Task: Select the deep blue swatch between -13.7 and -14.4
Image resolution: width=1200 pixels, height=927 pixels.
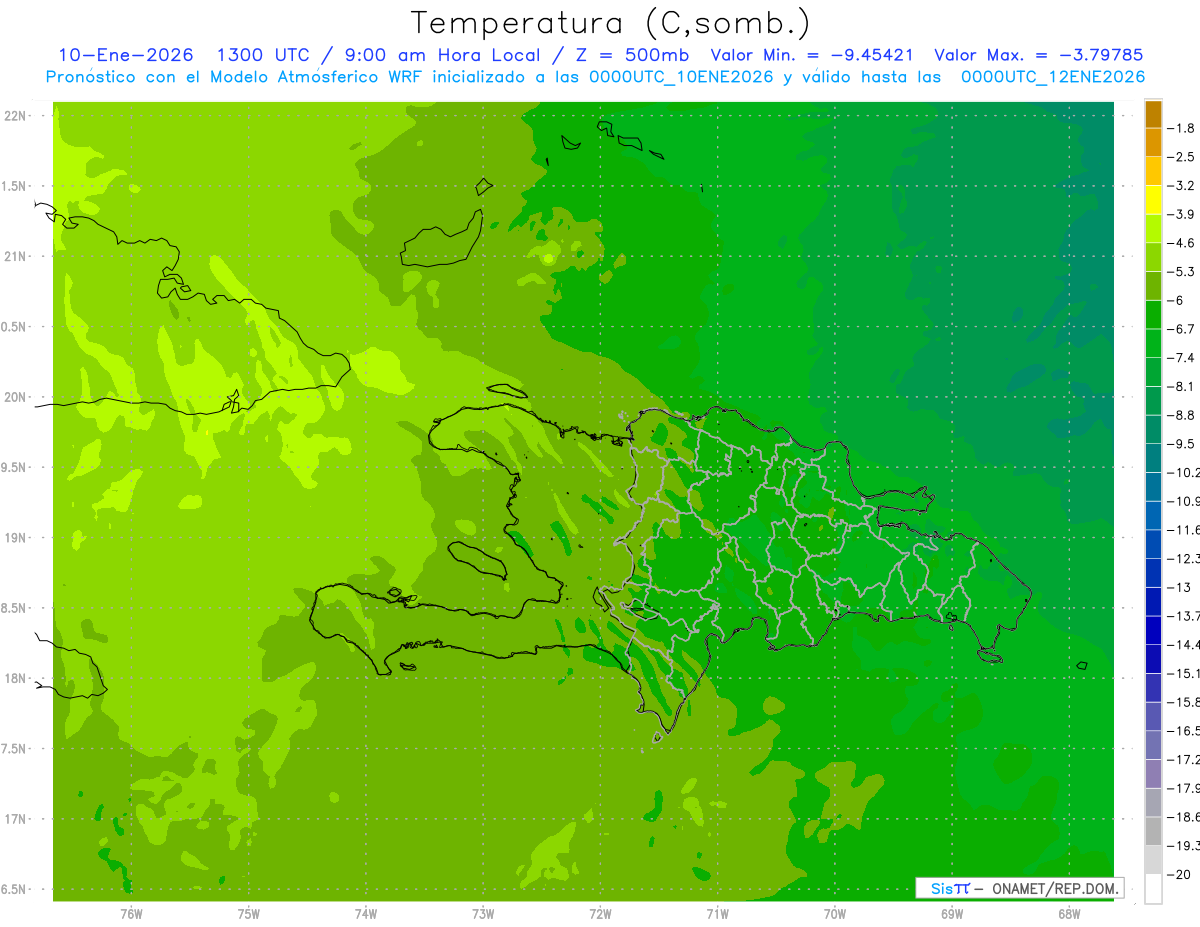Action: pyautogui.click(x=1153, y=630)
